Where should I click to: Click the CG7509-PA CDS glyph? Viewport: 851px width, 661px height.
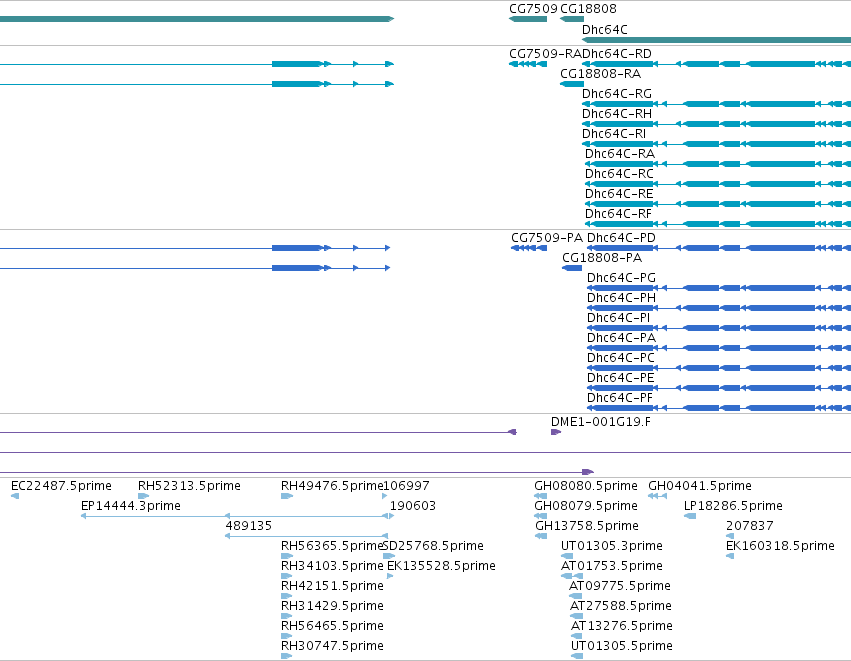(x=529, y=248)
